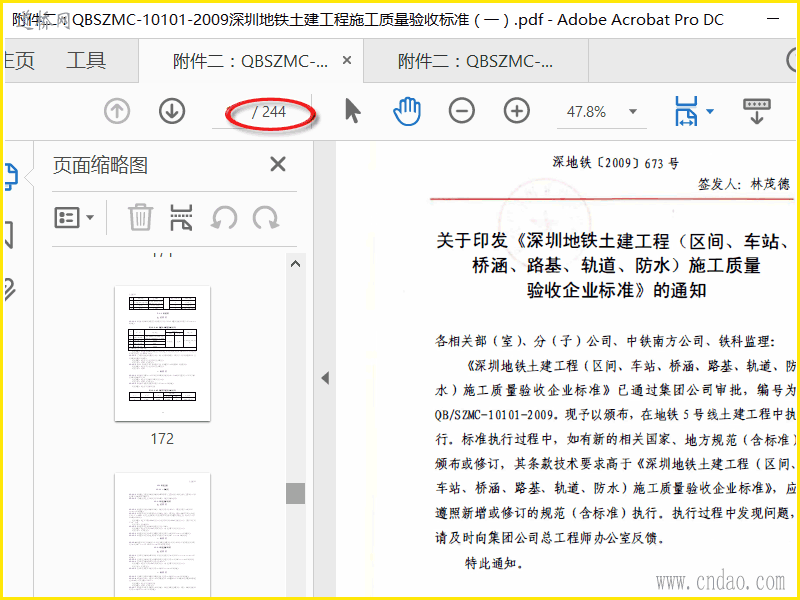
Task: Switch to the second 附件二 document tab
Action: 476,61
